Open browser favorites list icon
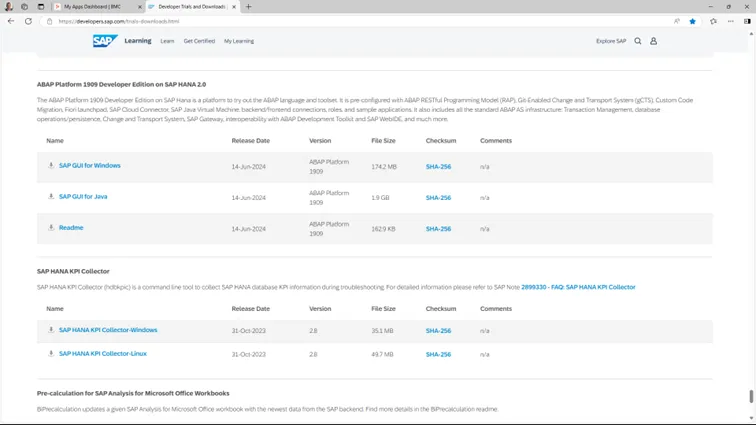 (x=713, y=21)
